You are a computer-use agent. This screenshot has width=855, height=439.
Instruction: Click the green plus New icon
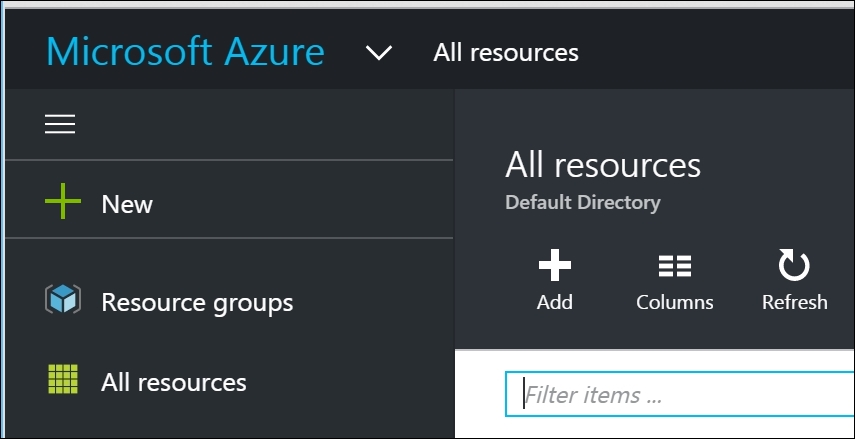[63, 201]
